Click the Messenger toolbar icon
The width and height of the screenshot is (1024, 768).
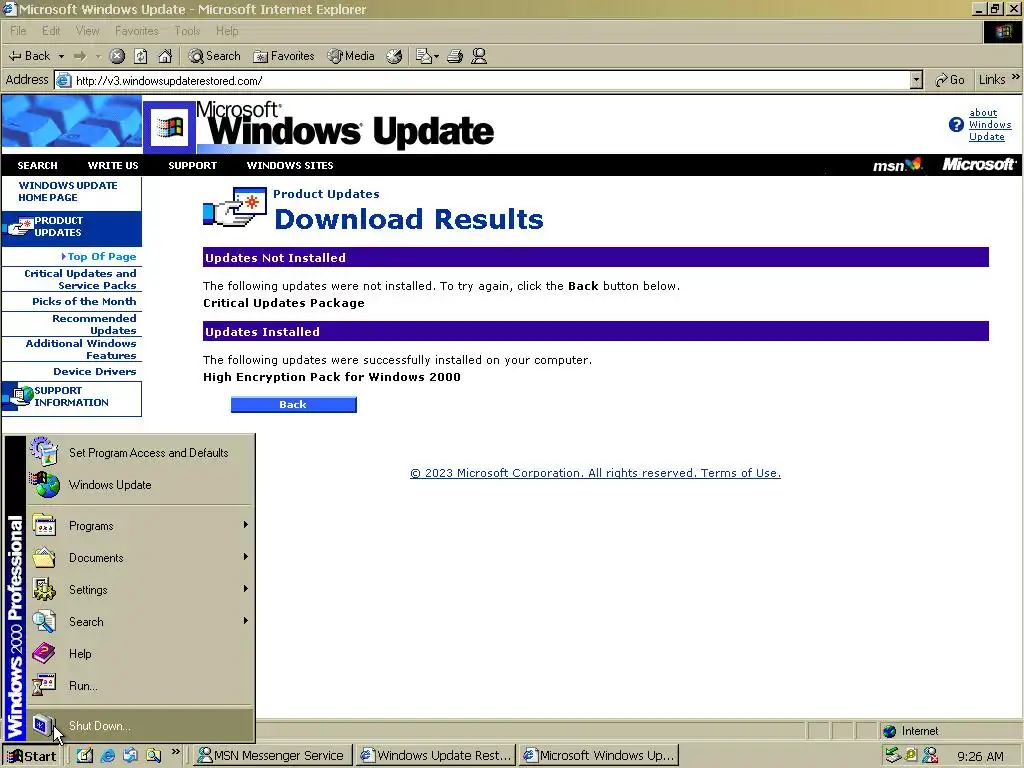[479, 56]
